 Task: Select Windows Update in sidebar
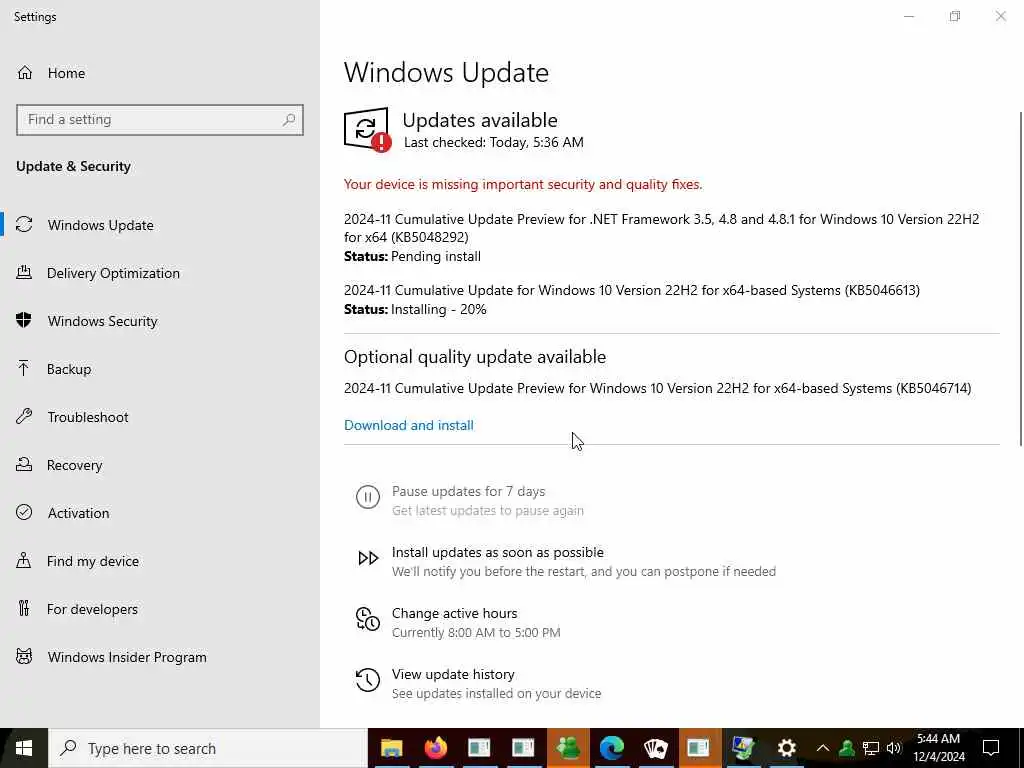pyautogui.click(x=101, y=225)
